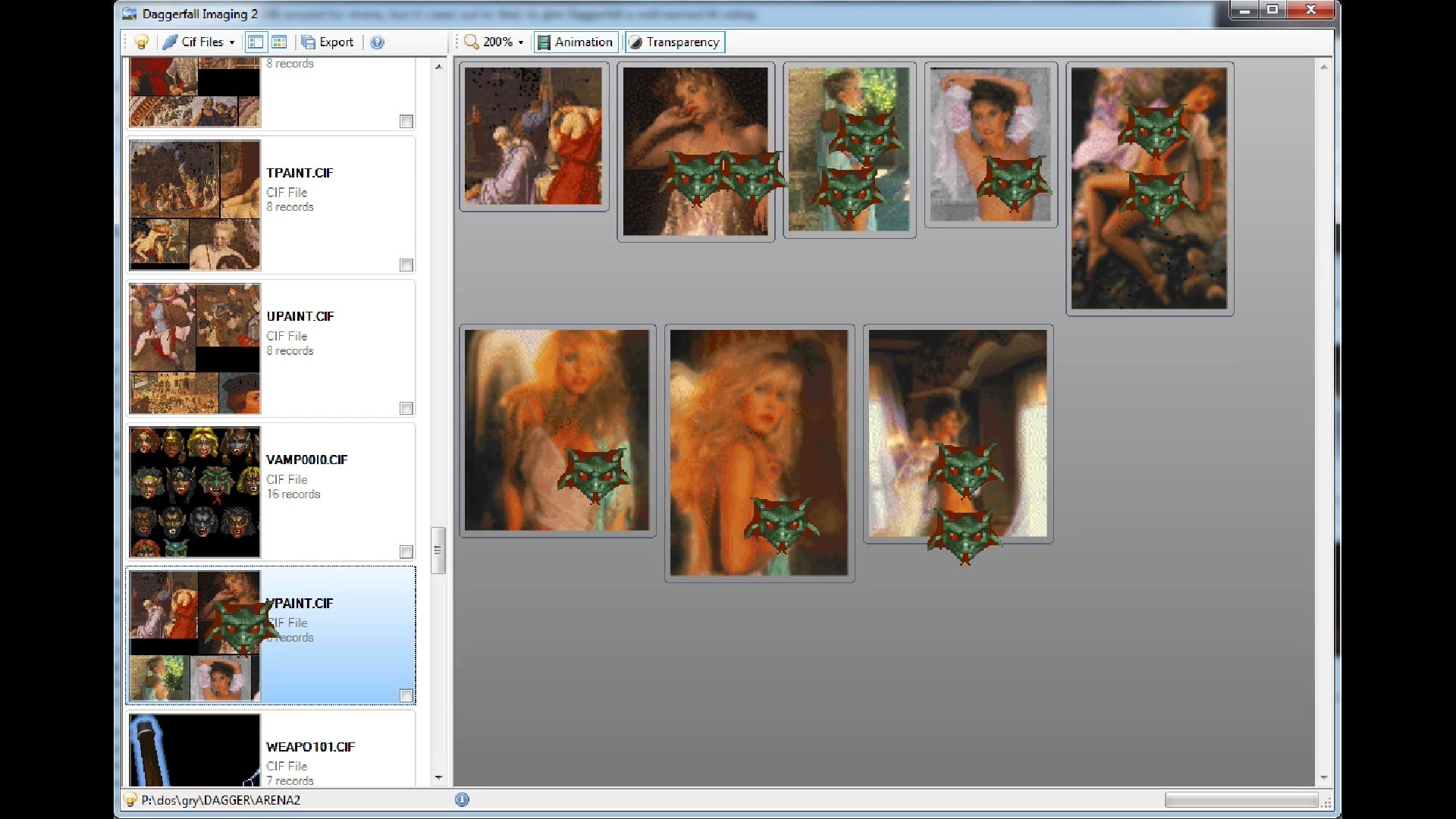Click the file list scroll down arrow
The image size is (1456, 819).
(438, 778)
